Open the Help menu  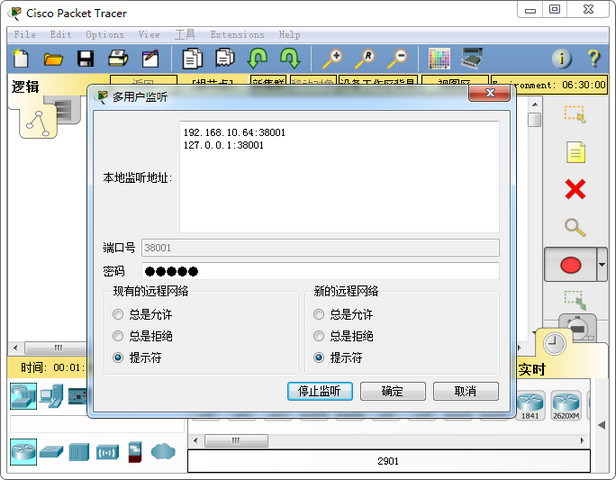(289, 35)
